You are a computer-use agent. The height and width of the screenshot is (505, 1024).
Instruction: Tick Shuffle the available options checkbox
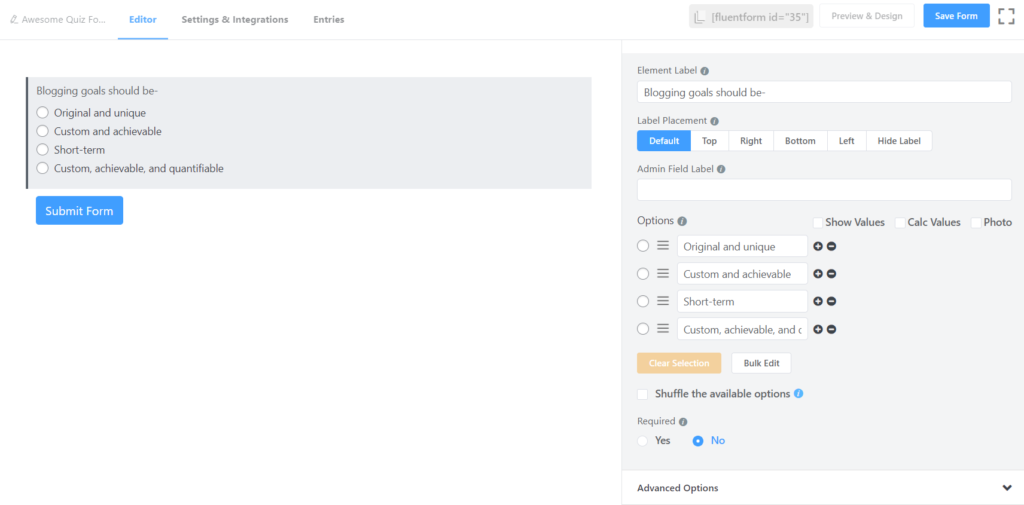point(643,394)
